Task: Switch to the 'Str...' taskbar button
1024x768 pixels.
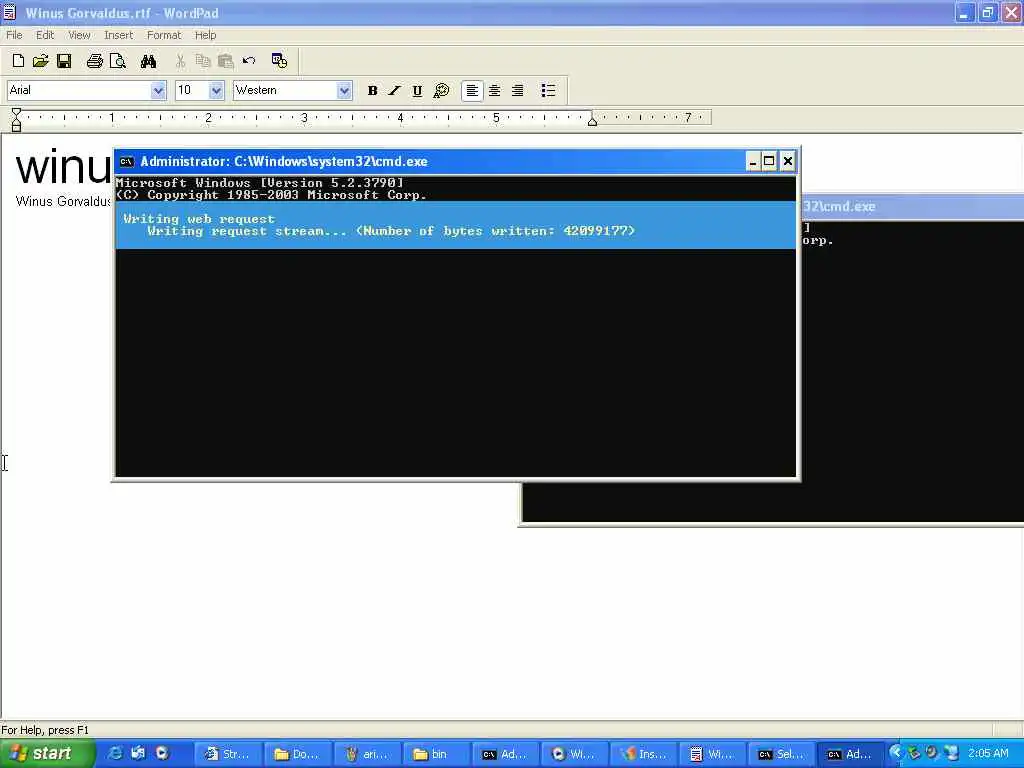Action: point(229,754)
